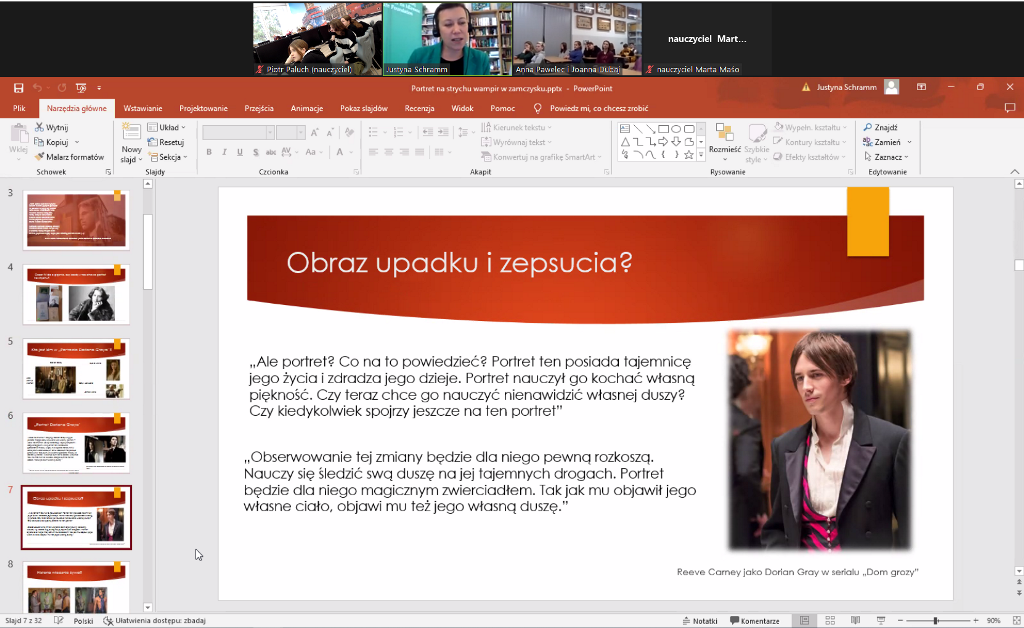Open the Wstawianie ribbon tab
The width and height of the screenshot is (1024, 628).
tap(143, 108)
